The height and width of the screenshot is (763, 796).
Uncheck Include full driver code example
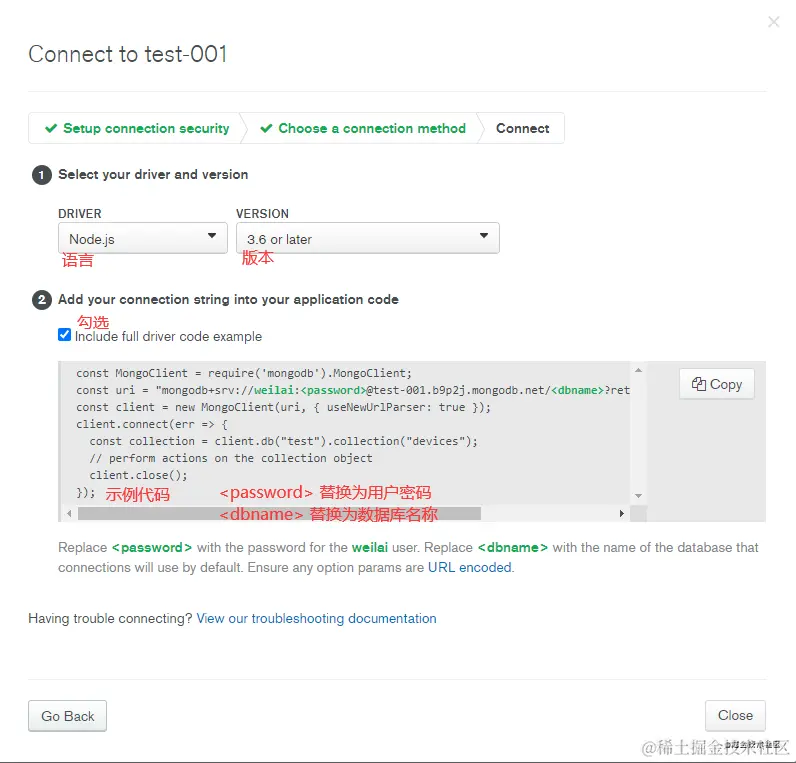pos(64,335)
